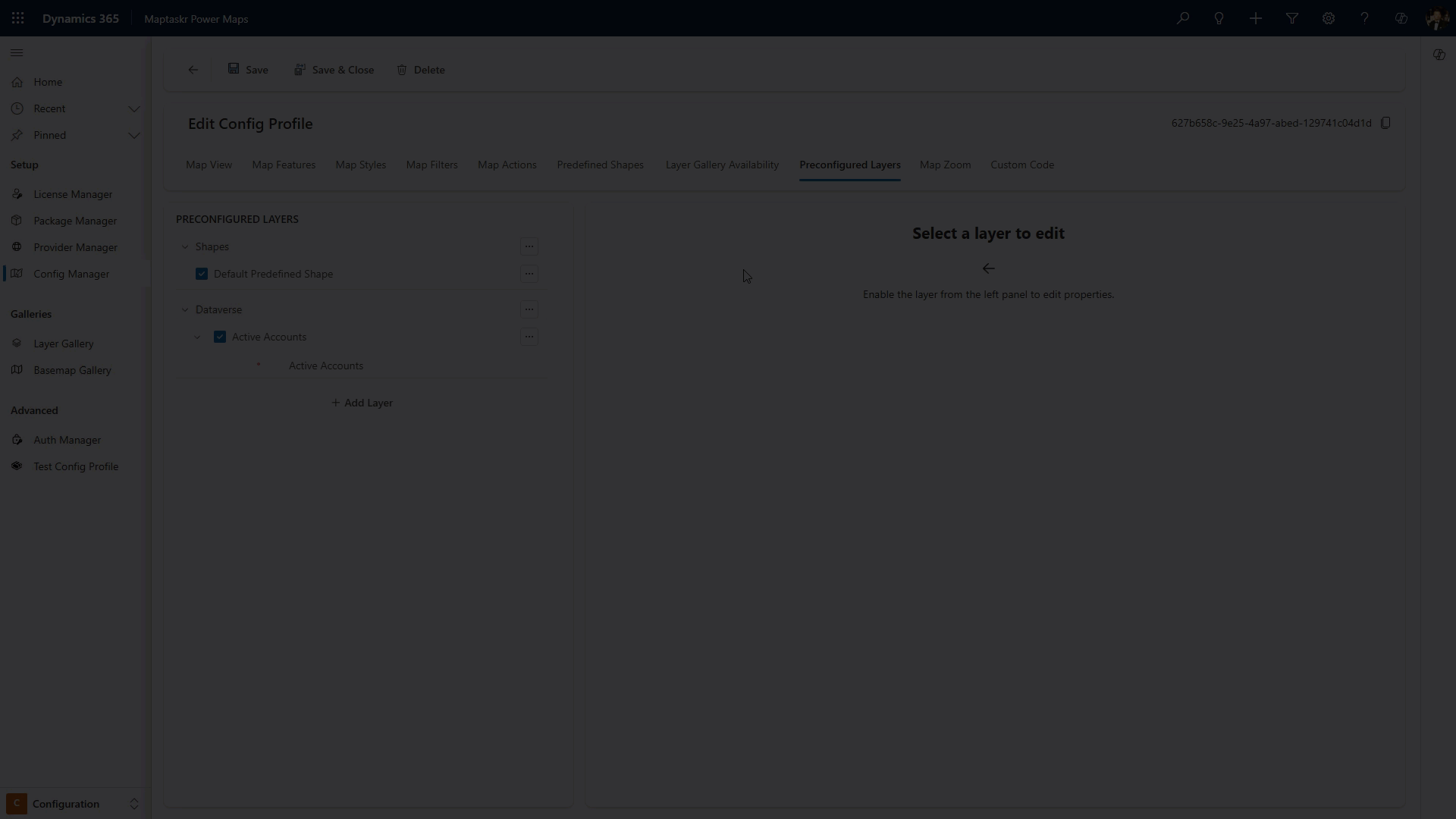Open the Custom Code tab
Image resolution: width=1456 pixels, height=819 pixels.
(x=1021, y=165)
